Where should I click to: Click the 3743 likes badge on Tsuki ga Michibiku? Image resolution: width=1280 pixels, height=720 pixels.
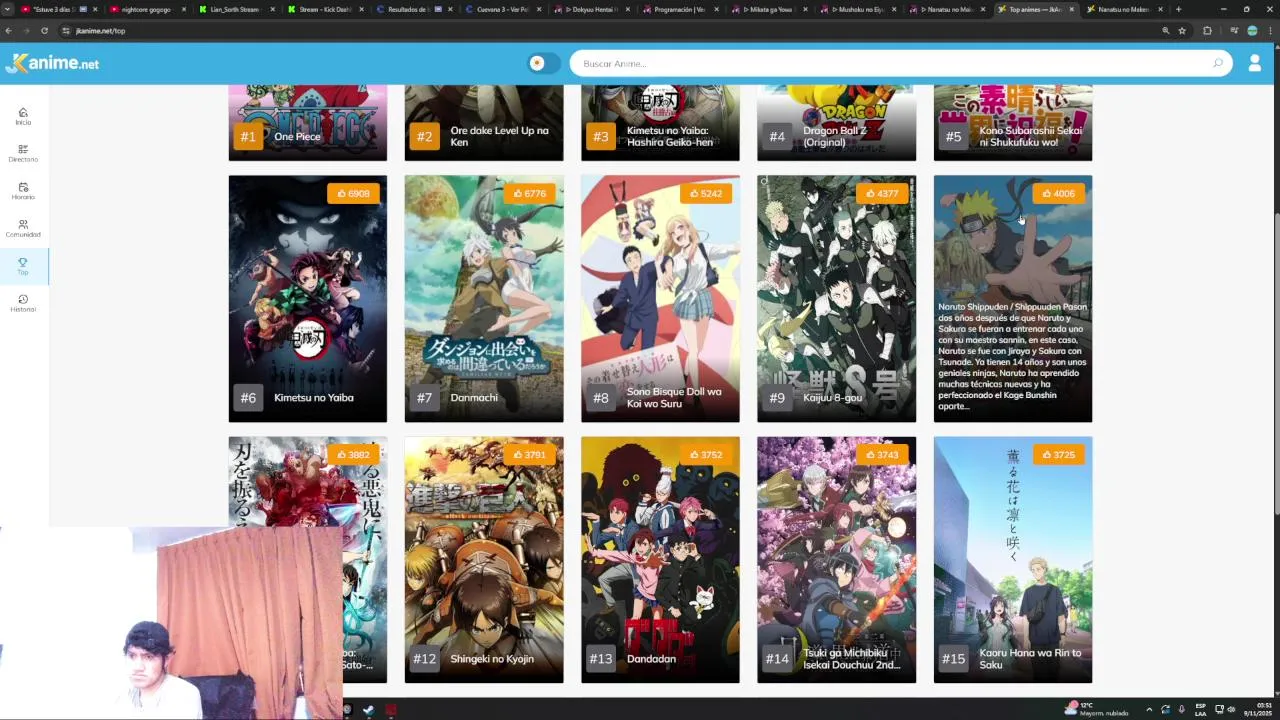pos(882,454)
